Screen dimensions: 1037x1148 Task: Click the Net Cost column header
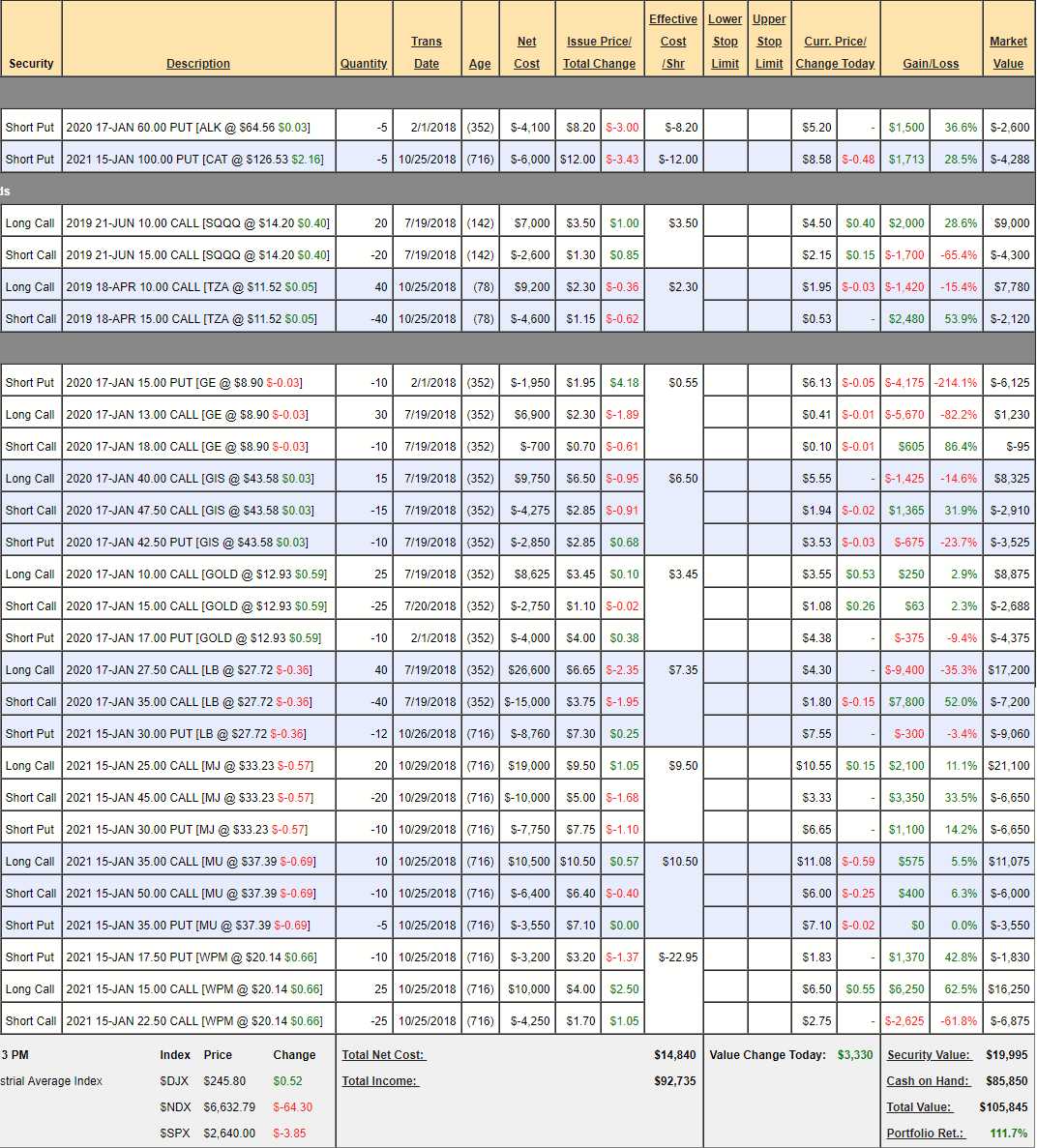click(x=526, y=52)
